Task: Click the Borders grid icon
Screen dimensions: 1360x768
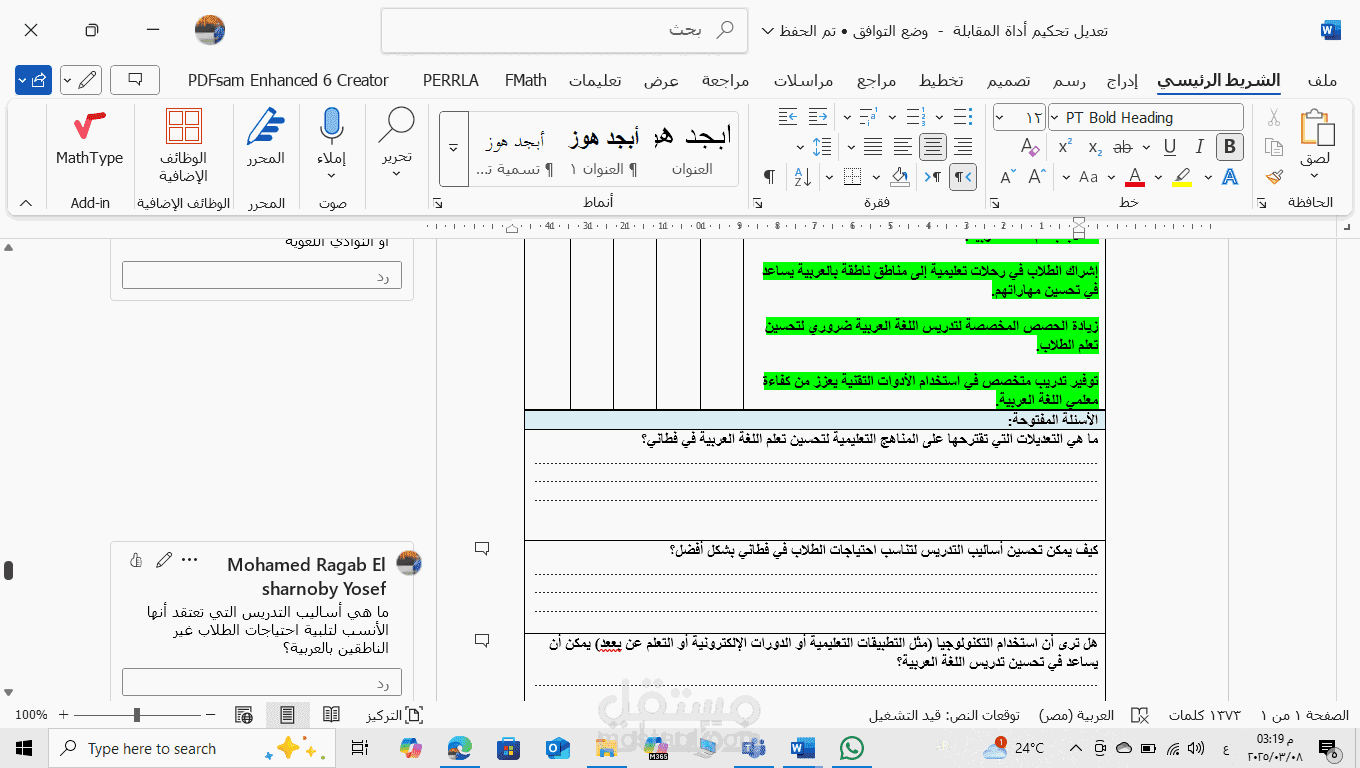Action: 852,177
